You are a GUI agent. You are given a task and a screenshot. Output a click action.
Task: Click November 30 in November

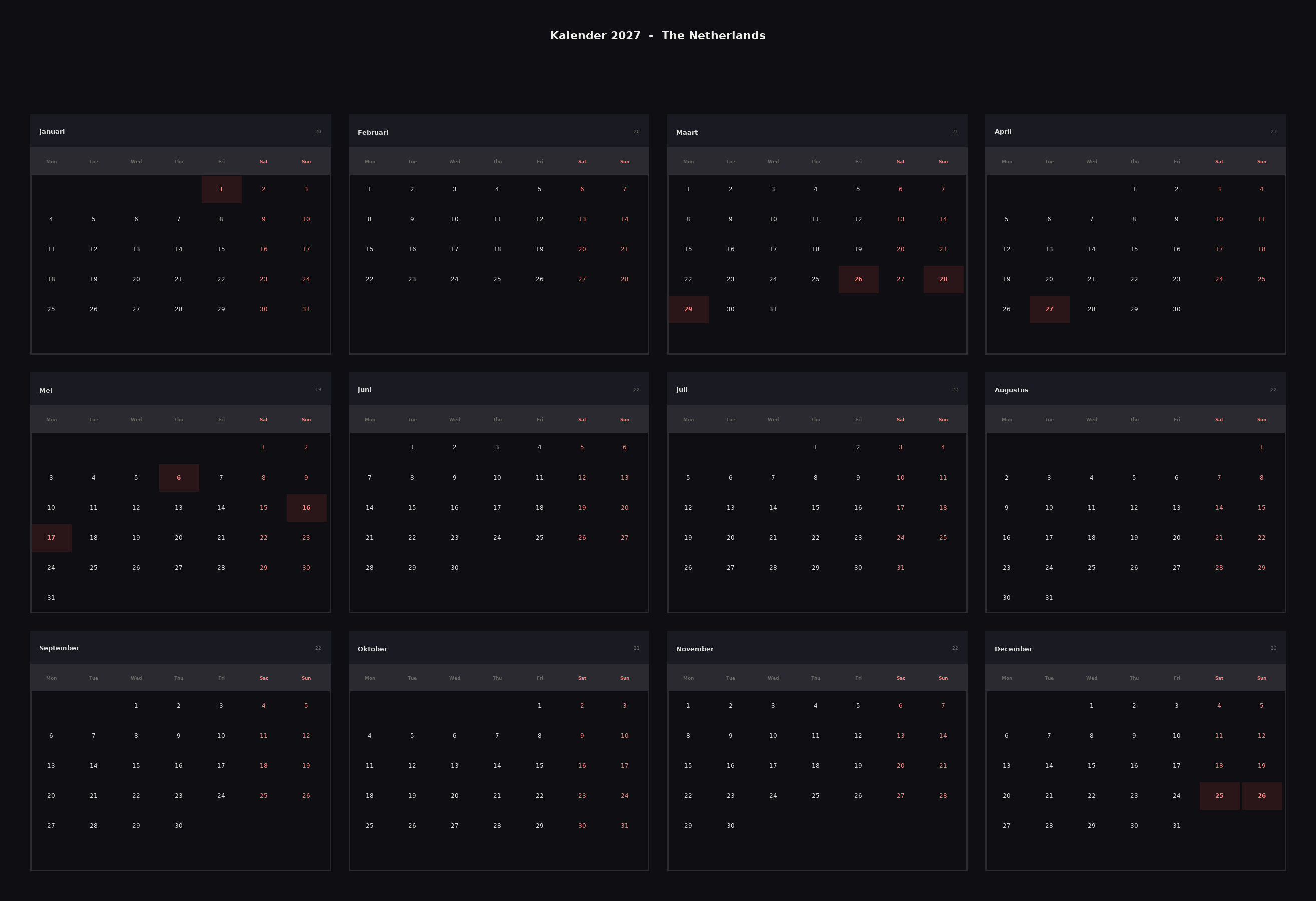731,826
